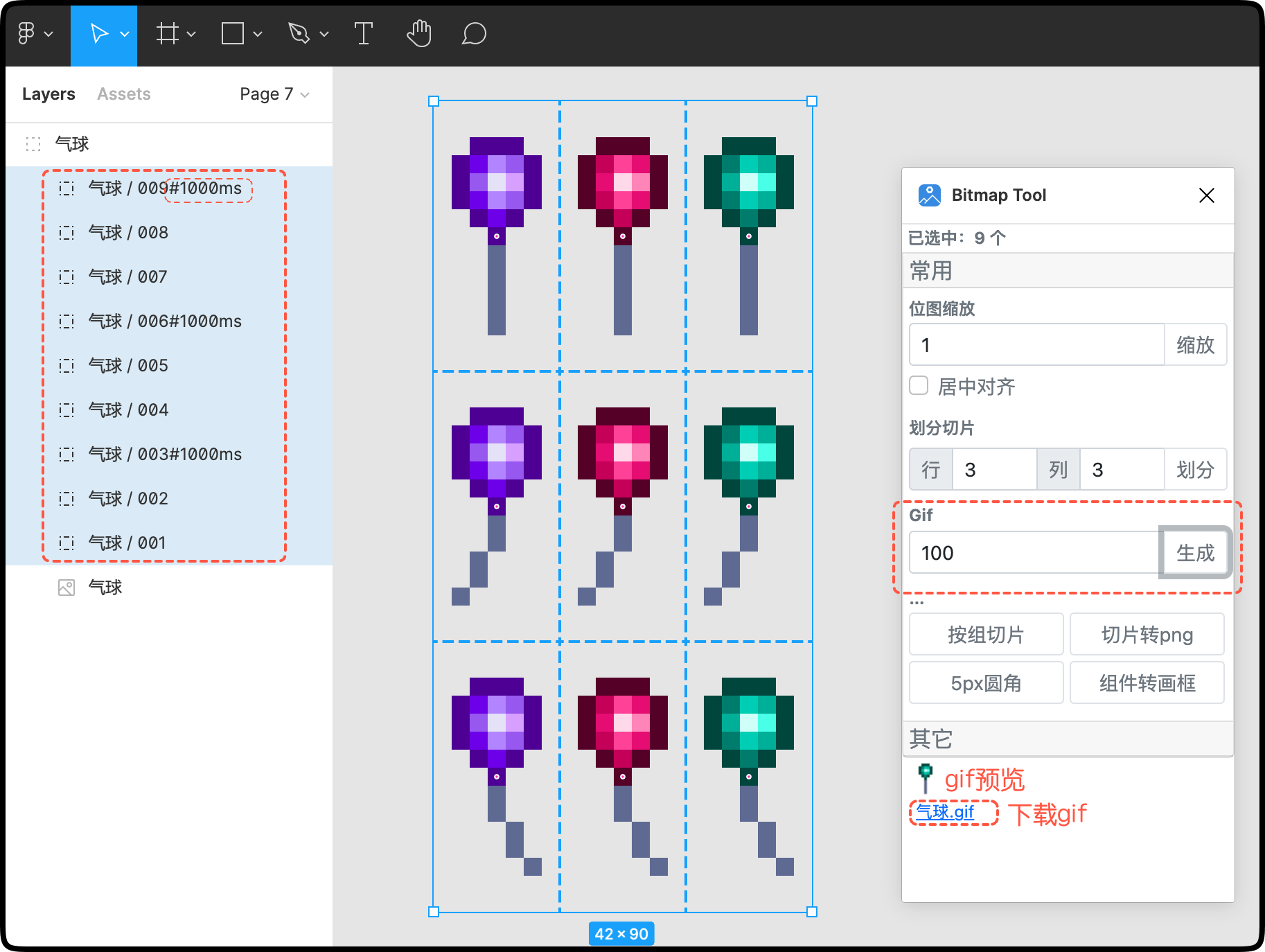Viewport: 1265px width, 952px height.
Task: Click the Bitmap Tool plugin icon
Action: [929, 195]
